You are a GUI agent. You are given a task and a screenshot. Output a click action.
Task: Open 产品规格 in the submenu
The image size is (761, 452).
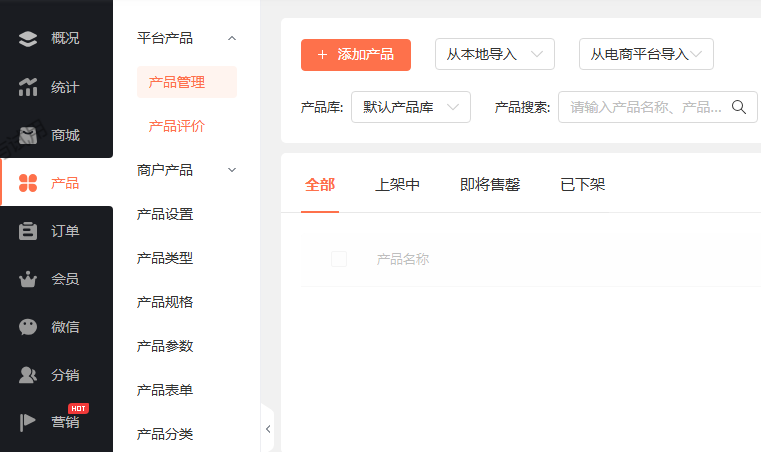click(165, 302)
